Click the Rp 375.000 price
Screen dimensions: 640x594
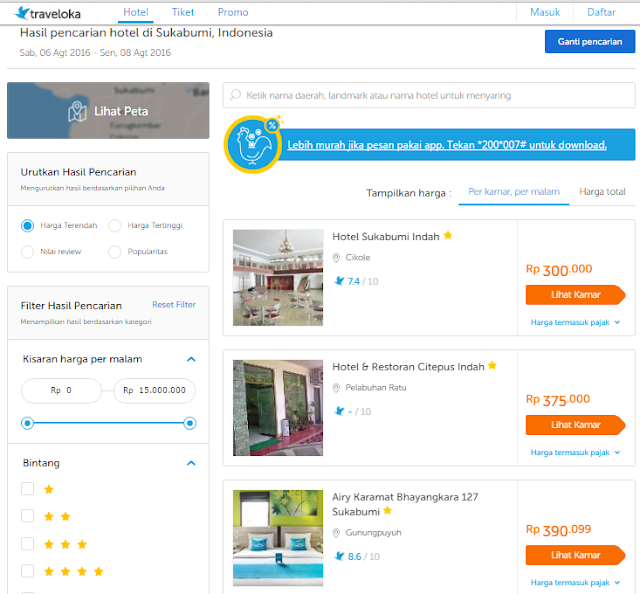click(558, 400)
